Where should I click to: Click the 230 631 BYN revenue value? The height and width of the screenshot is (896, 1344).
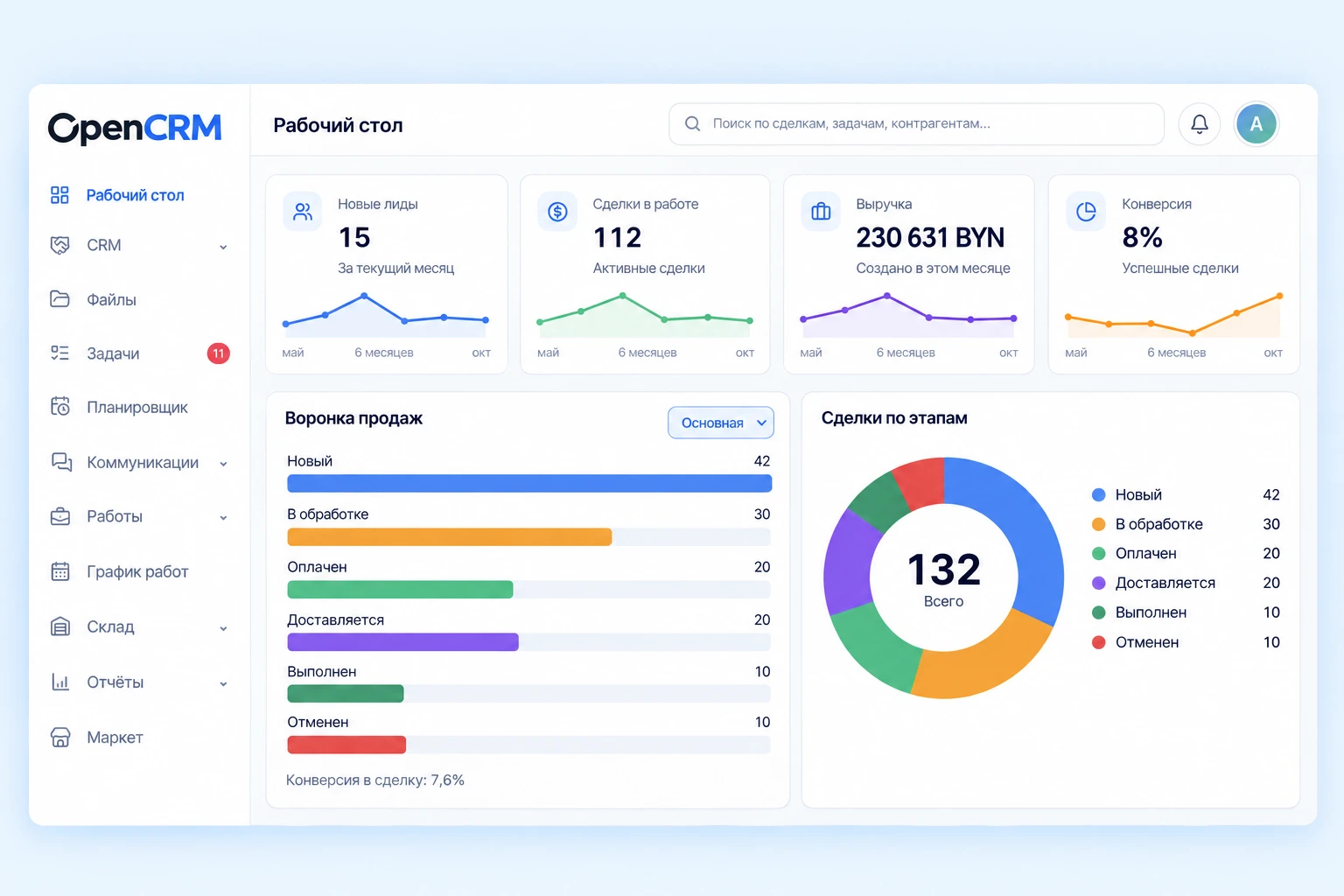[x=930, y=238]
